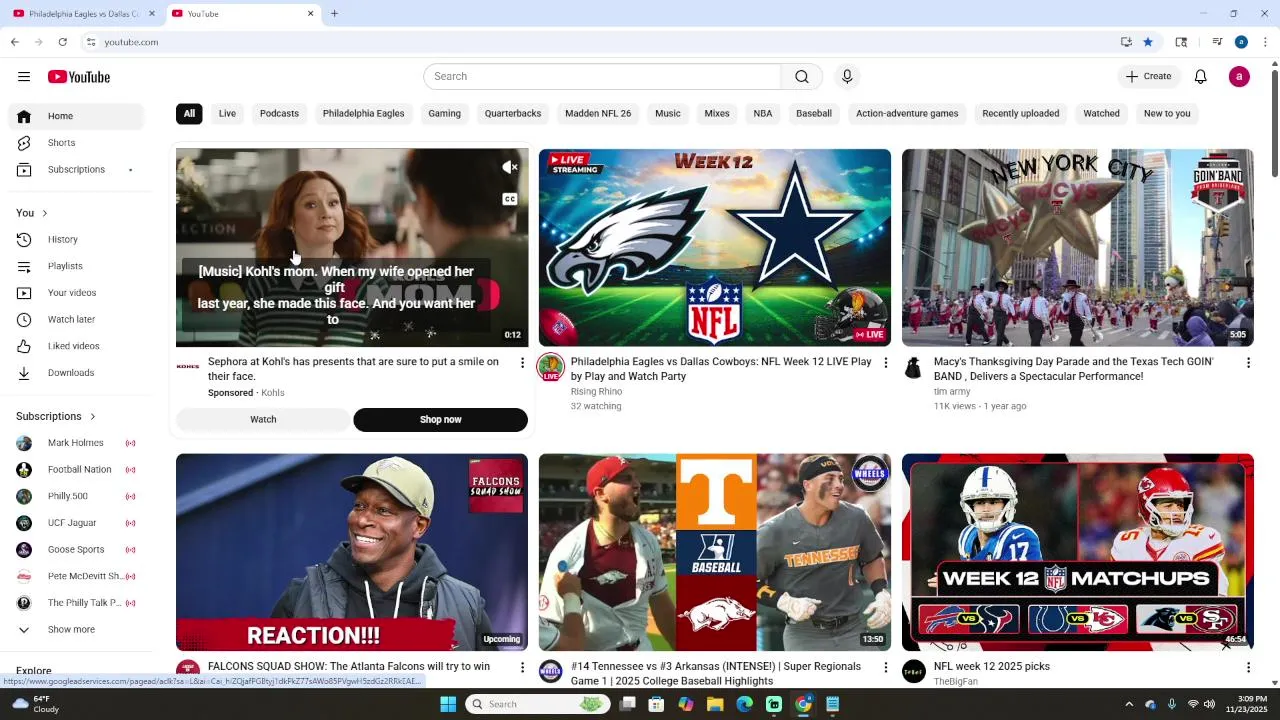Open the tim army channel link
Image resolution: width=1280 pixels, height=720 pixels.
(x=952, y=392)
